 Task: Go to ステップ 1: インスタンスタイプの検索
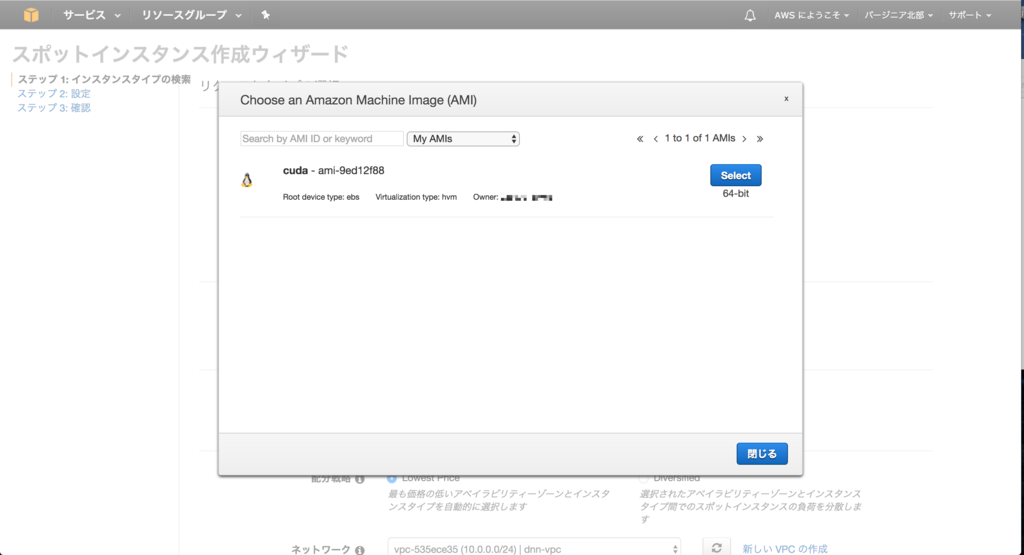click(104, 79)
